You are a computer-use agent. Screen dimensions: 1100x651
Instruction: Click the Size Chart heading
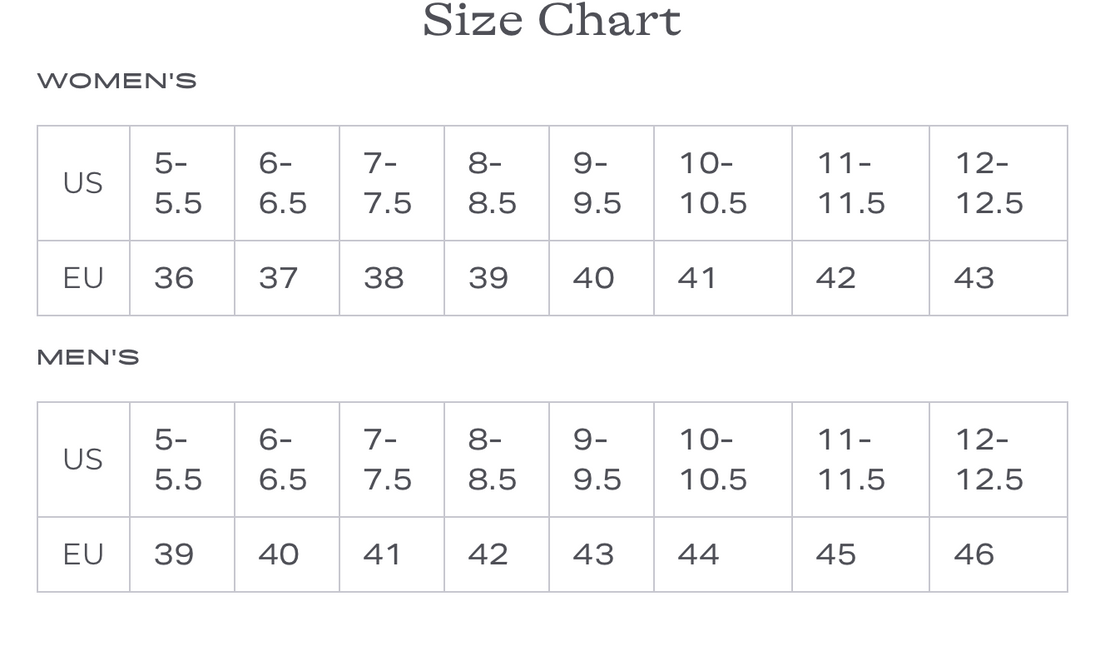pyautogui.click(x=551, y=21)
